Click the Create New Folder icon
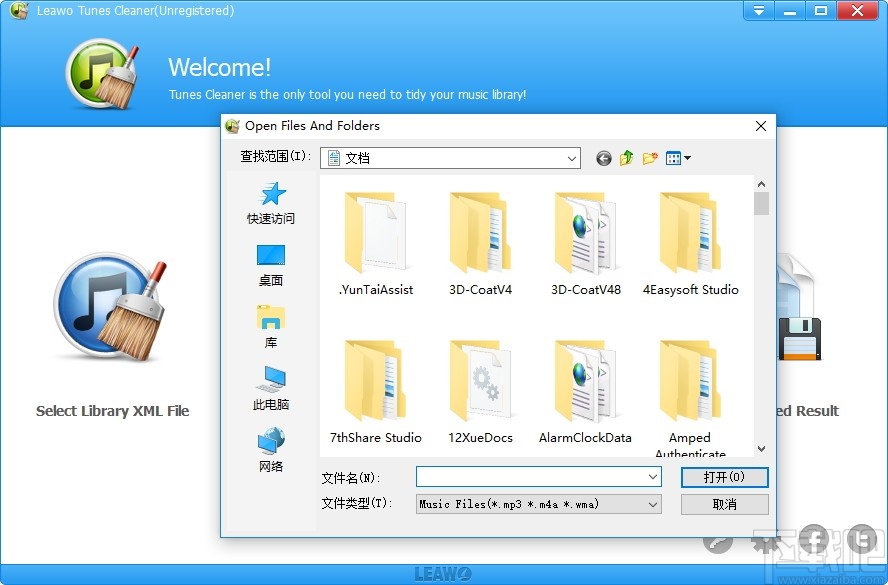 click(x=650, y=157)
